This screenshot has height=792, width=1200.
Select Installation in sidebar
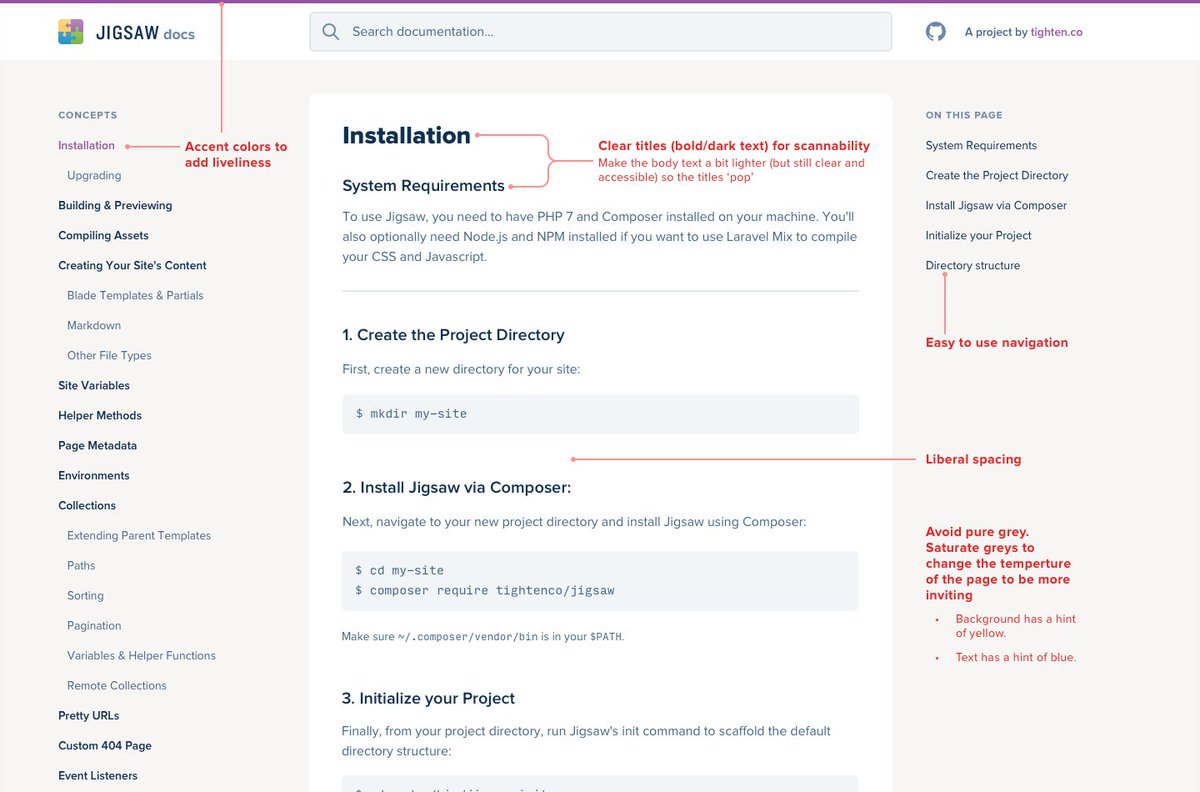point(86,145)
